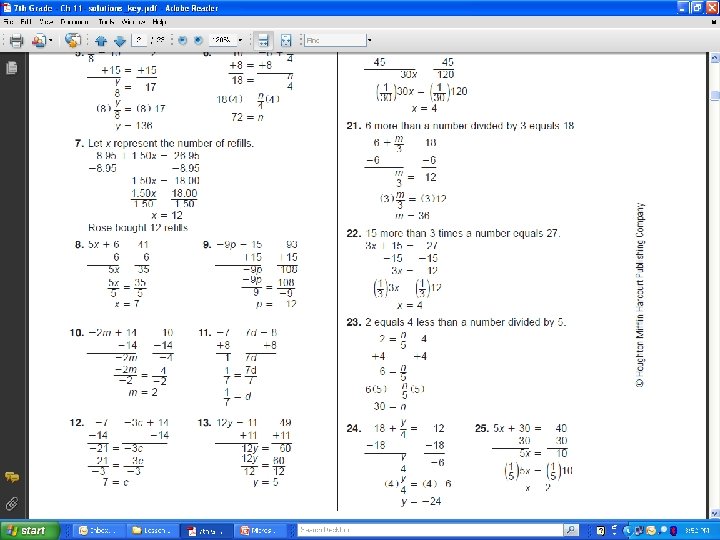Click text 'Let x represent the number of refills.'
The width and height of the screenshot is (720, 540).
(x=170, y=143)
